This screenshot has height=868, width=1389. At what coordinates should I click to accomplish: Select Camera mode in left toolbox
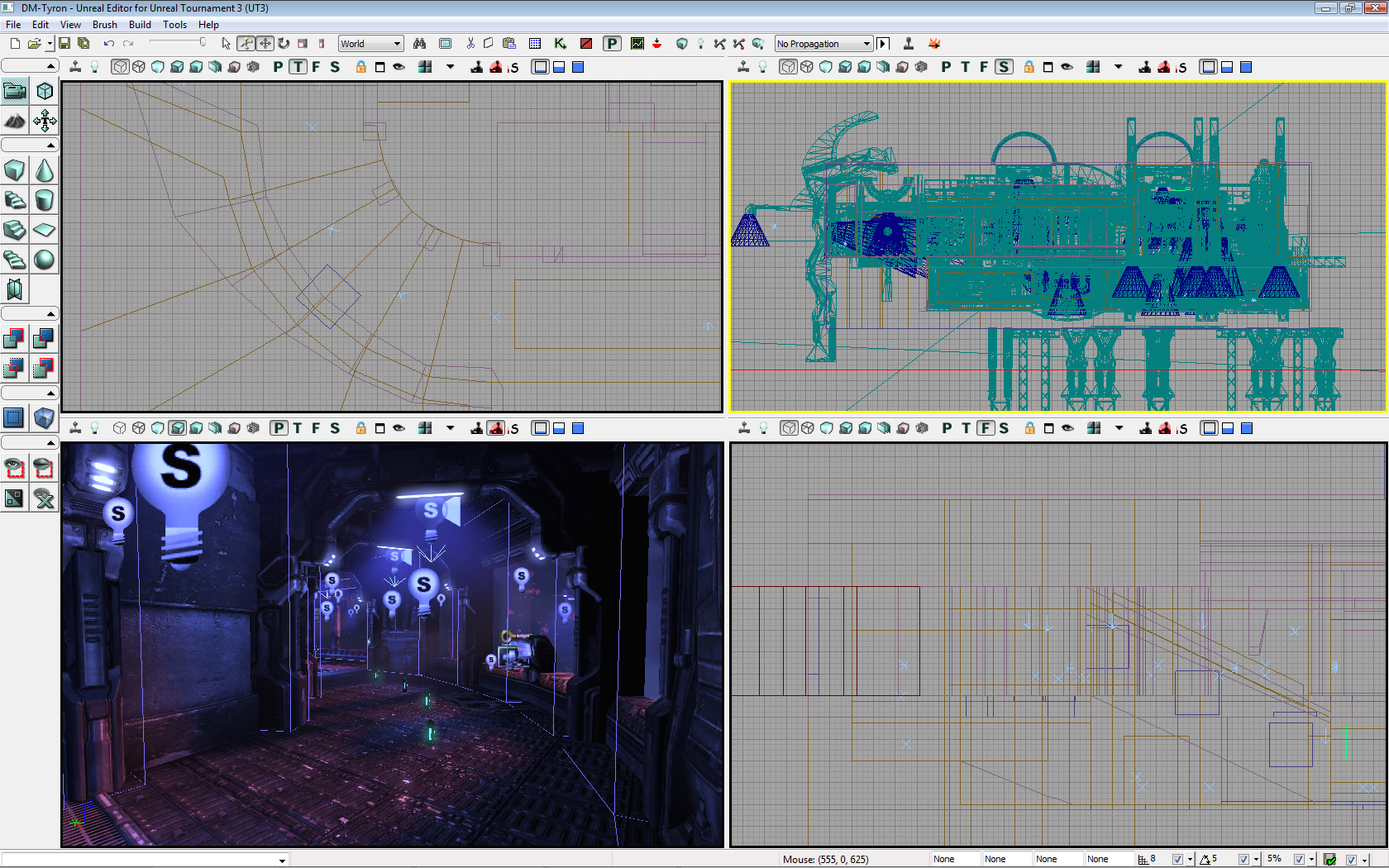point(15,91)
